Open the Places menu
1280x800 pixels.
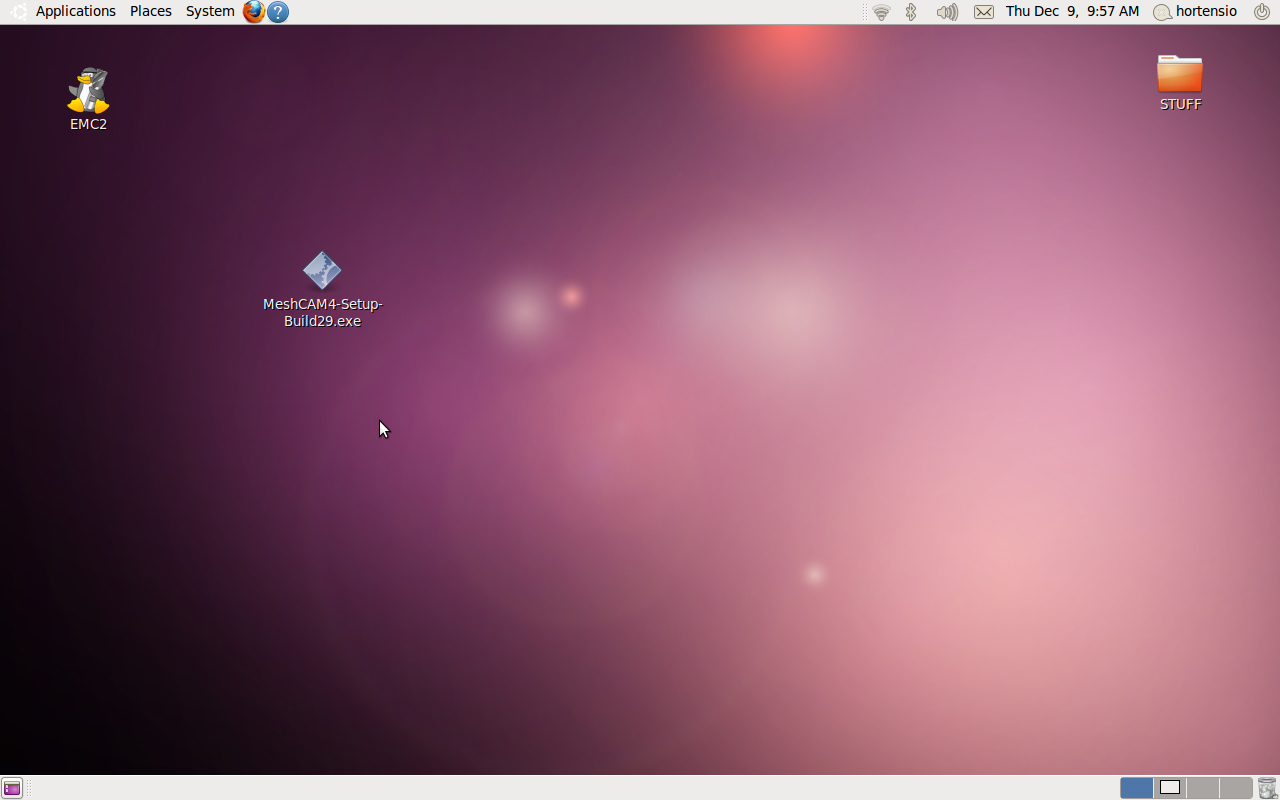151,11
